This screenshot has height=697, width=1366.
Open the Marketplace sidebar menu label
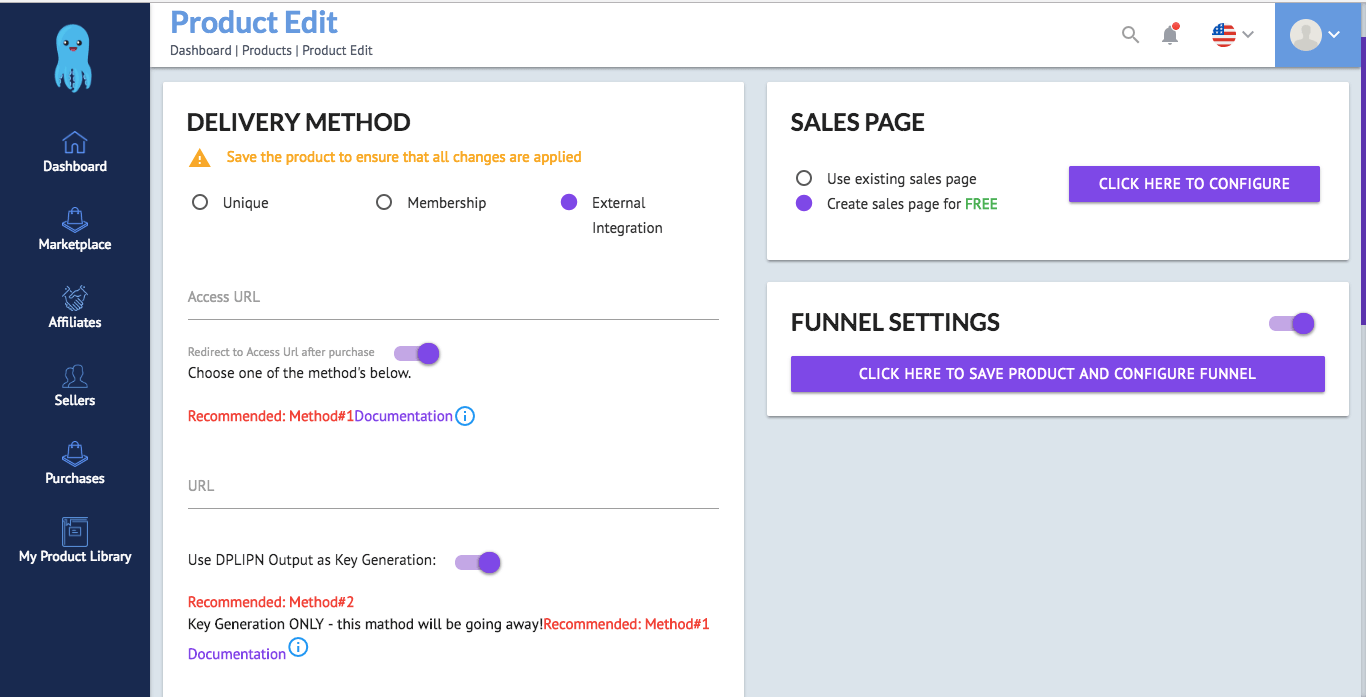pyautogui.click(x=75, y=244)
